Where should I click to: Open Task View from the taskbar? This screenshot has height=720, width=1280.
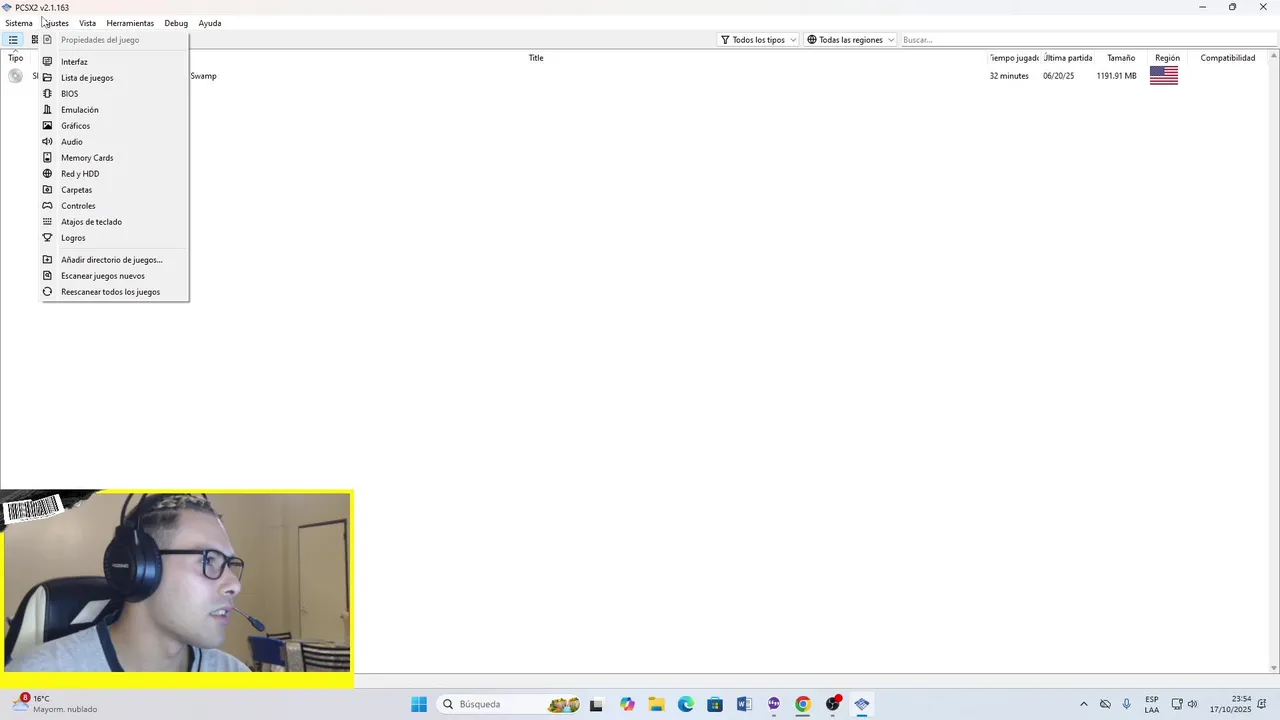[x=596, y=704]
